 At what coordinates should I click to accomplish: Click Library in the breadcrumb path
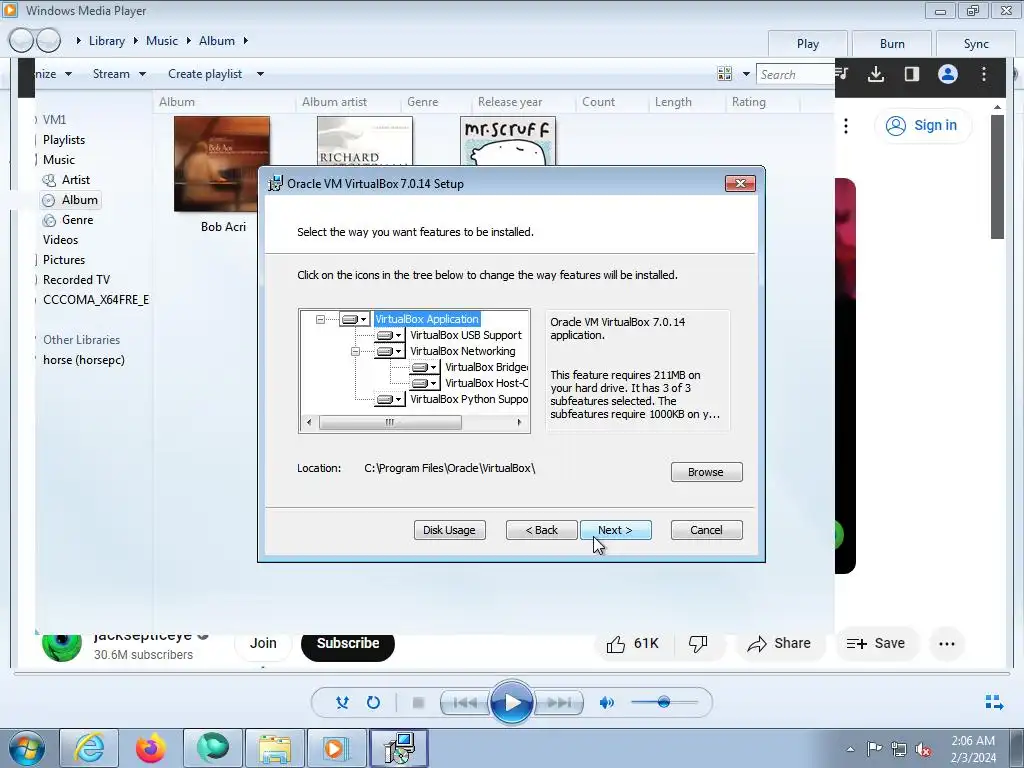[106, 40]
